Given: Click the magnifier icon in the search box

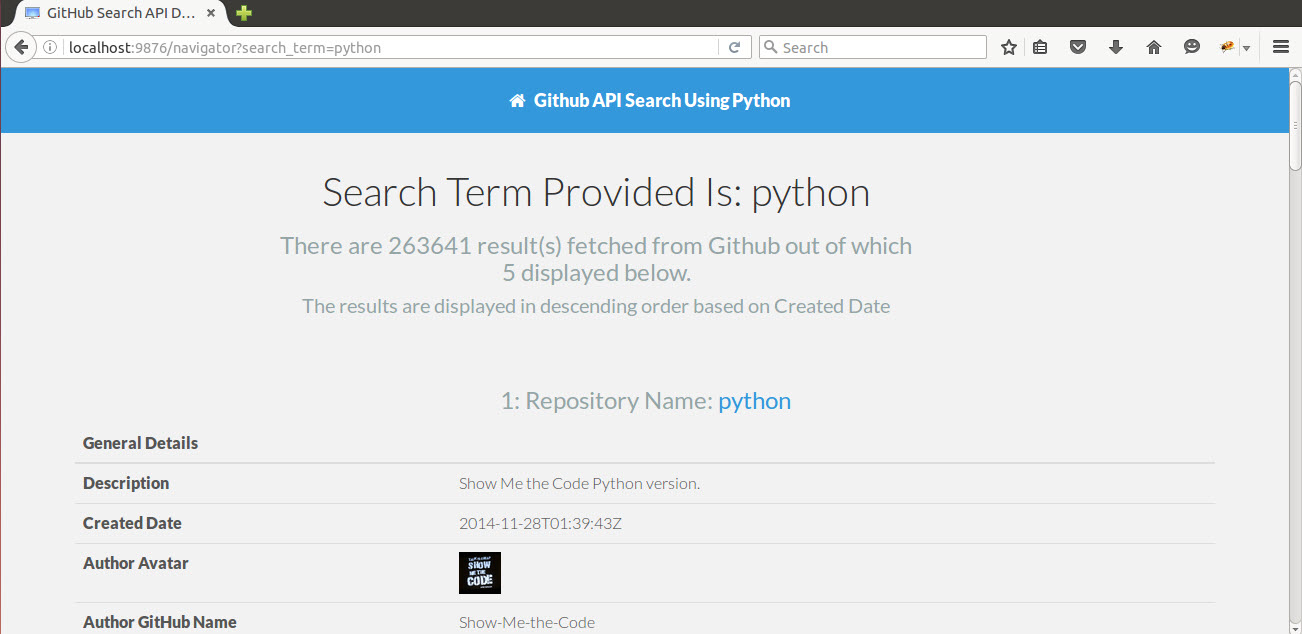Looking at the screenshot, I should tap(770, 47).
